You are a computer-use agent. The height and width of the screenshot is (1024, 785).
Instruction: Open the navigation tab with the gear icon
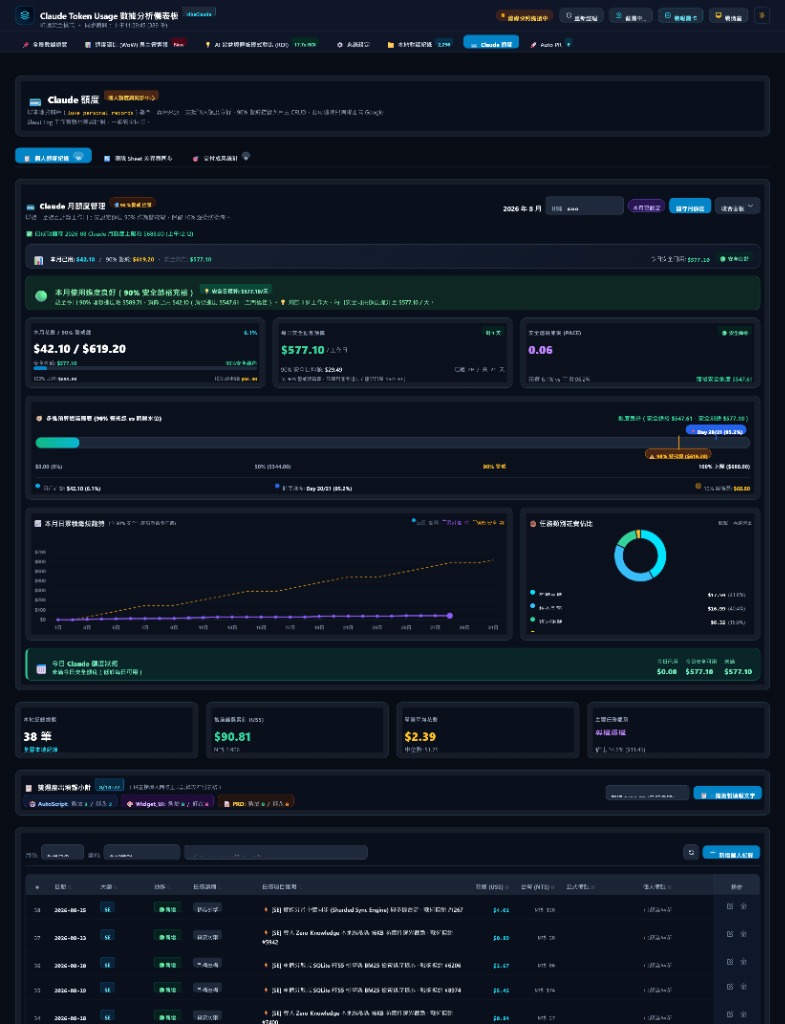(x=353, y=44)
